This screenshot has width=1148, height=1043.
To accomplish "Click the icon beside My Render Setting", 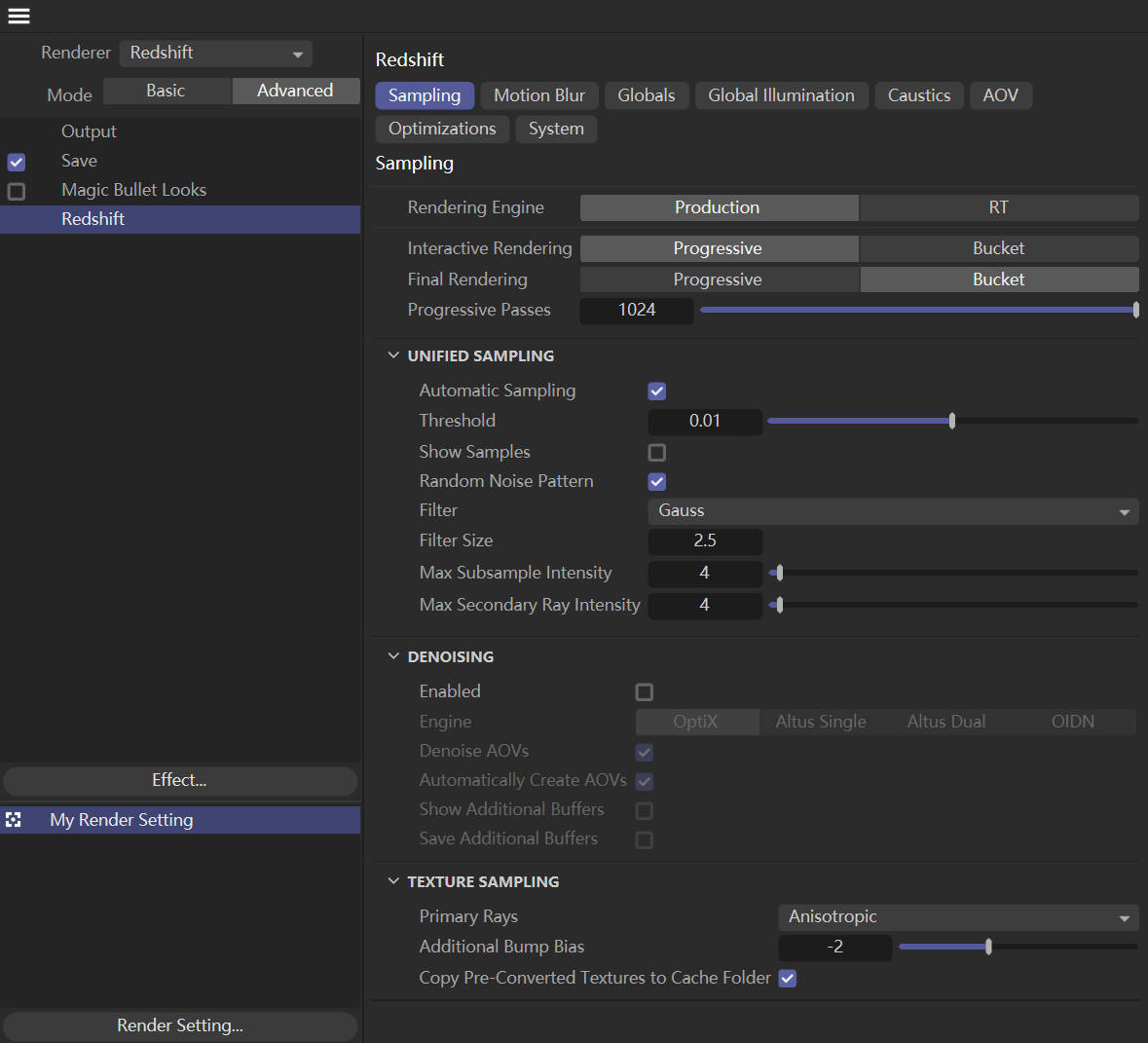I will pyautogui.click(x=14, y=819).
